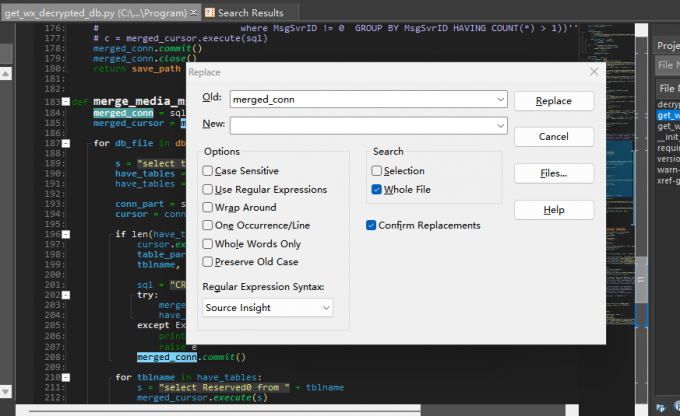
Task: Select highlighted merged_conn on line 184
Action: [x=124, y=113]
